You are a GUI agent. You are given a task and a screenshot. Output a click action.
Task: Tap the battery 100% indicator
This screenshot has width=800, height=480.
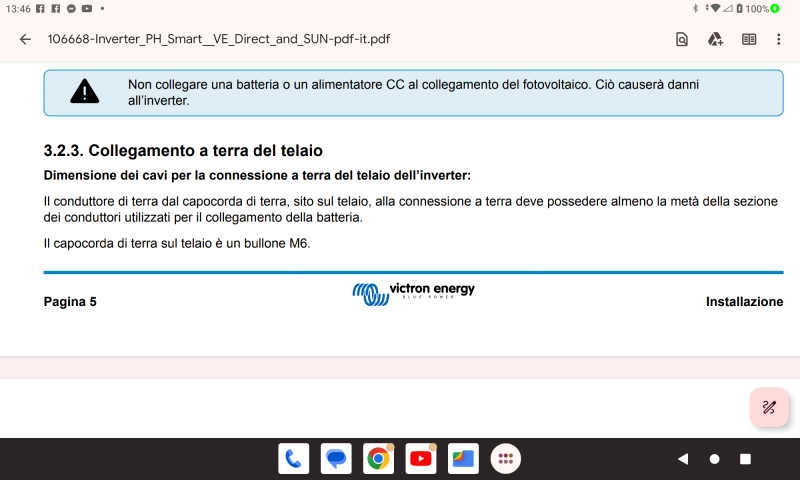click(x=759, y=9)
